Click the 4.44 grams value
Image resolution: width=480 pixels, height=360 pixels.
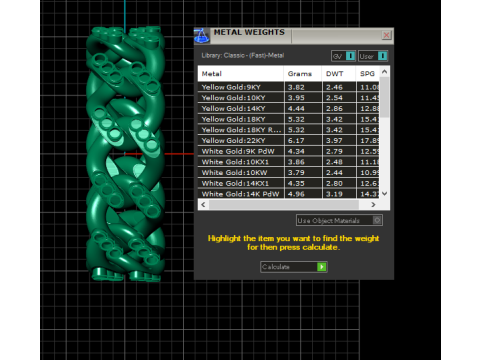point(296,109)
